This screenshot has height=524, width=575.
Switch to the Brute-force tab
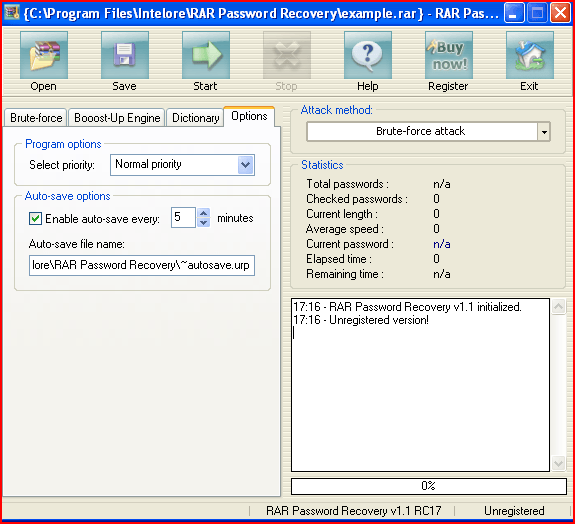[x=36, y=118]
